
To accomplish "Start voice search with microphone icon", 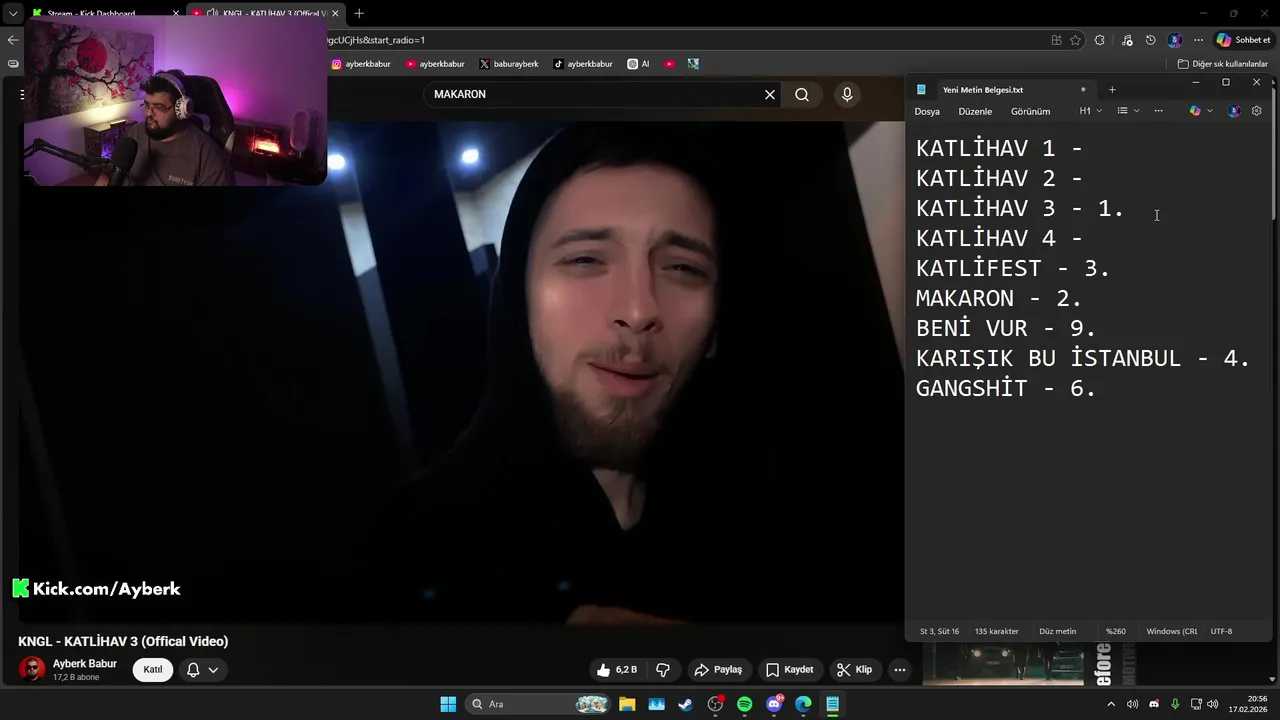I will [x=847, y=94].
